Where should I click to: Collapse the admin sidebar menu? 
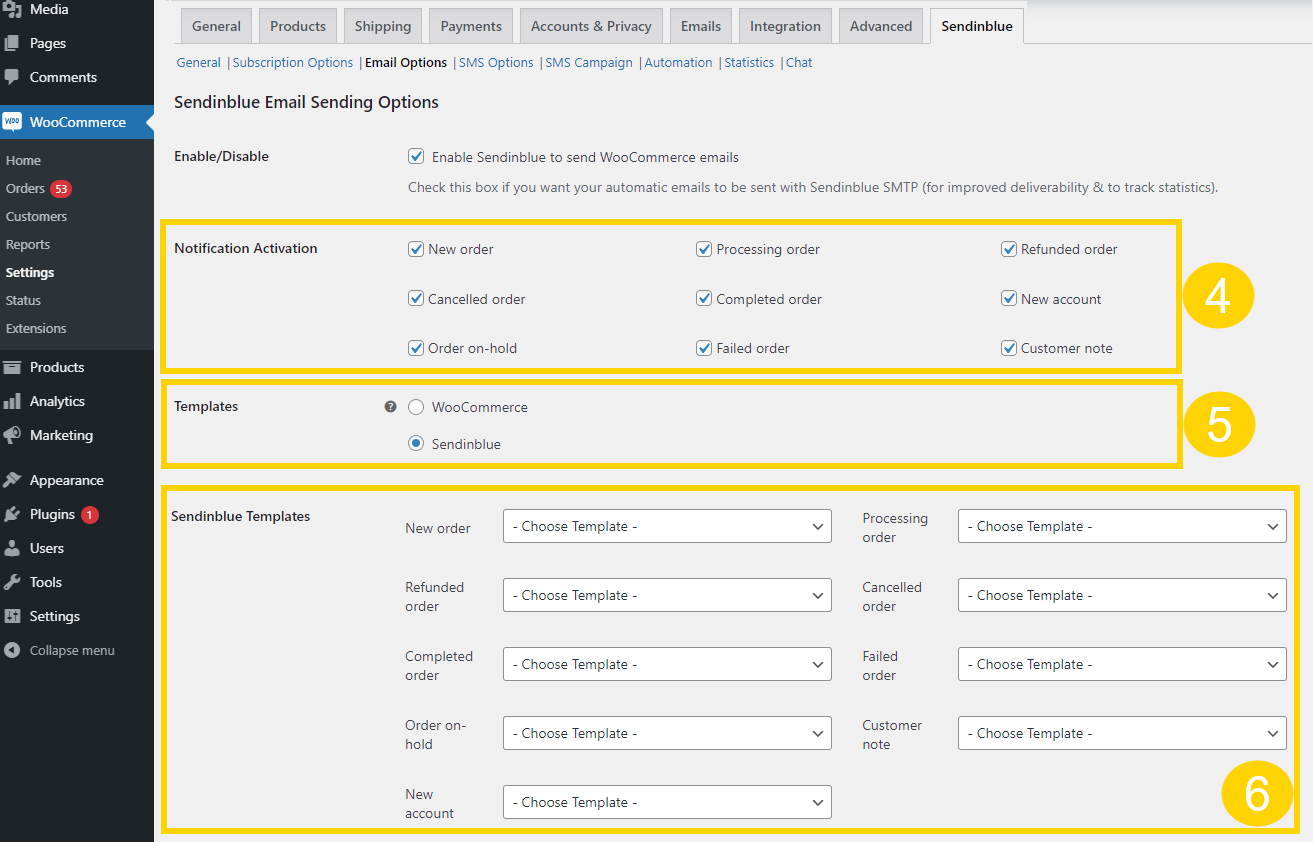[x=60, y=650]
